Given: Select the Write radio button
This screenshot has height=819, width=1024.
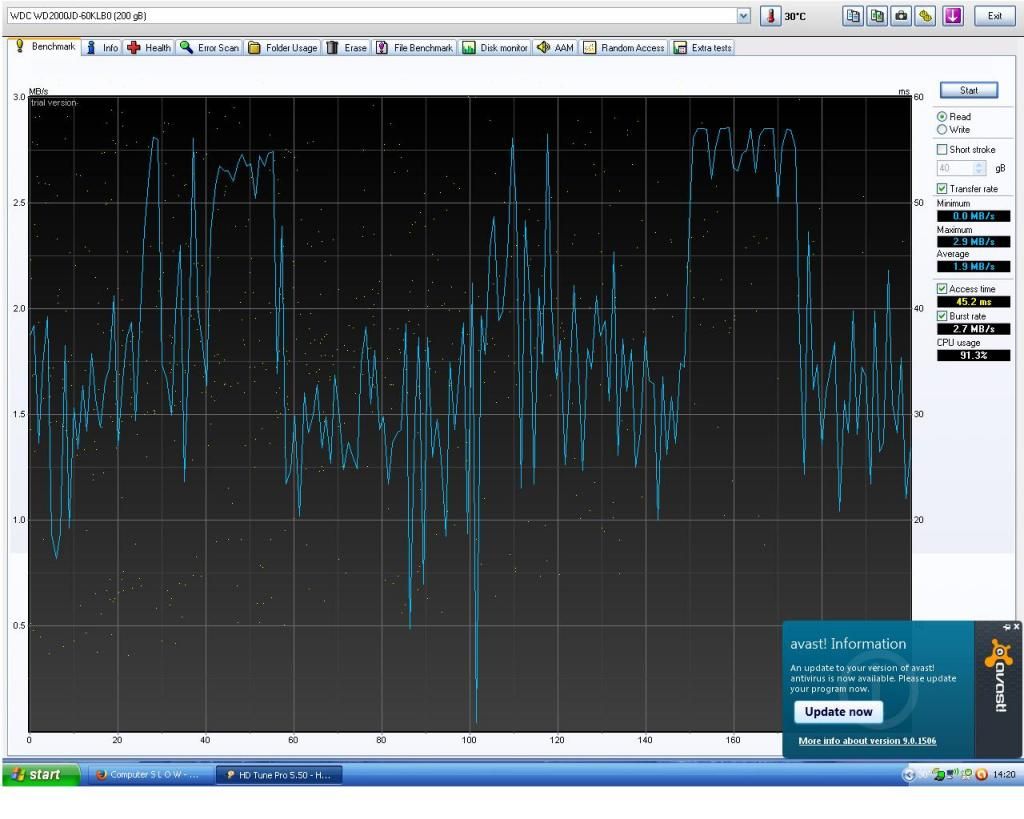Looking at the screenshot, I should tap(942, 130).
